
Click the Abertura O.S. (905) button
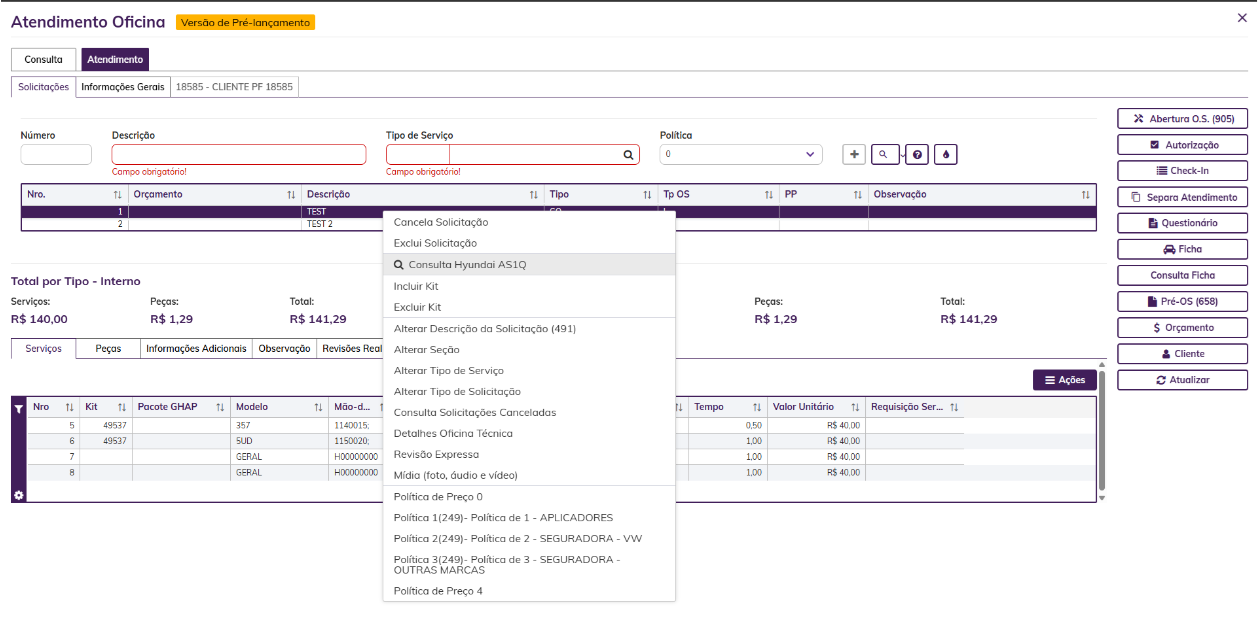point(1182,119)
